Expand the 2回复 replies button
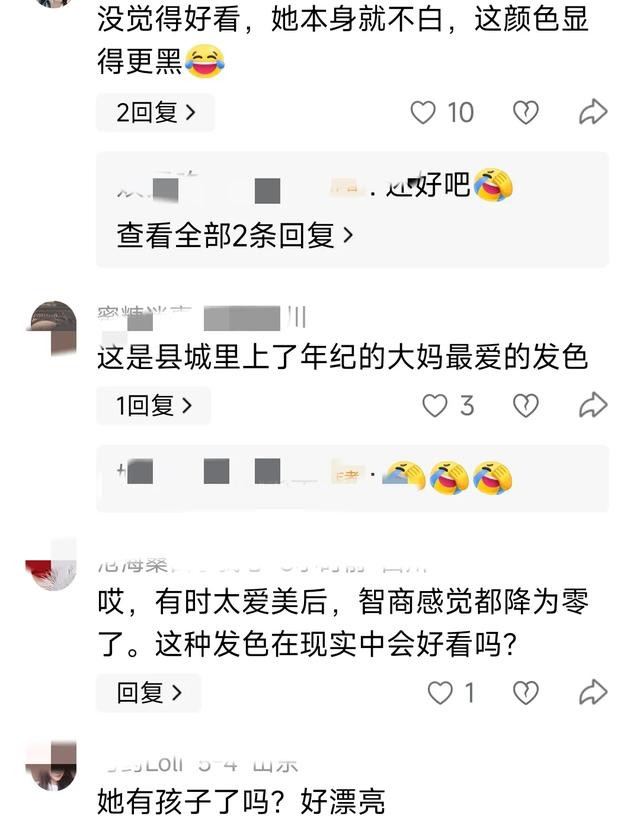Viewport: 640px width, 828px height. tap(155, 112)
